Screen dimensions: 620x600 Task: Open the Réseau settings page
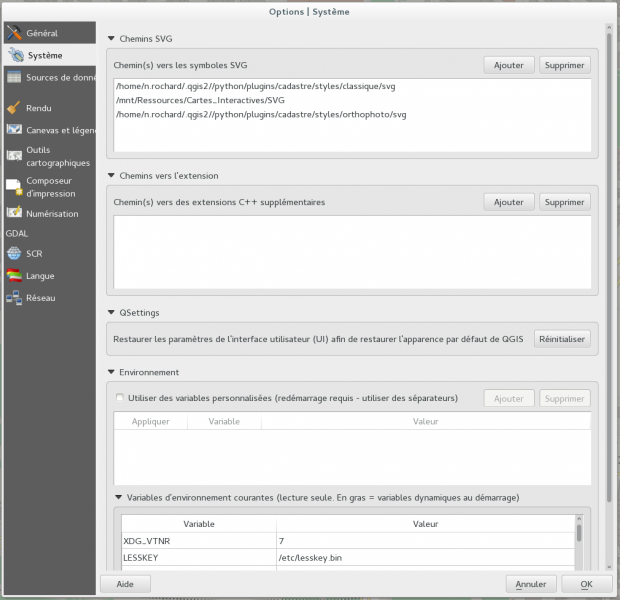point(40,298)
